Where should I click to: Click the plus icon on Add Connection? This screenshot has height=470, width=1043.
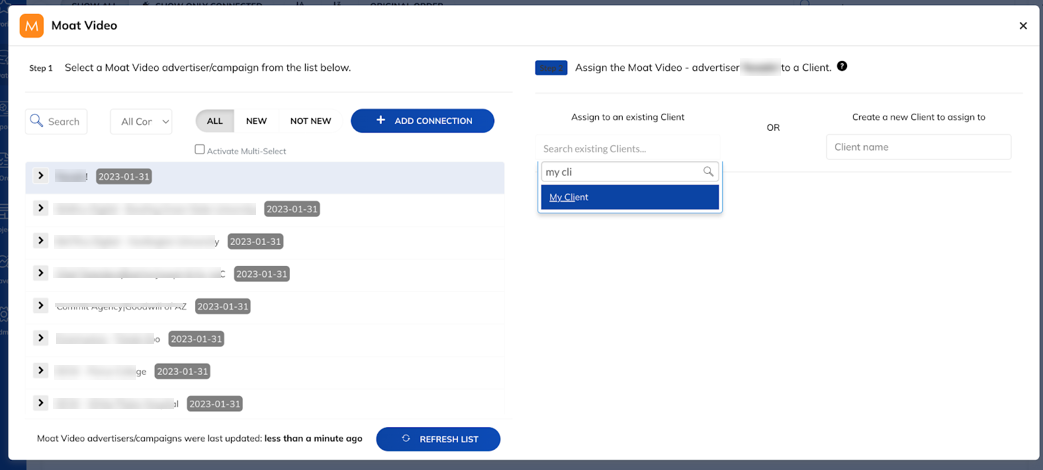click(380, 120)
